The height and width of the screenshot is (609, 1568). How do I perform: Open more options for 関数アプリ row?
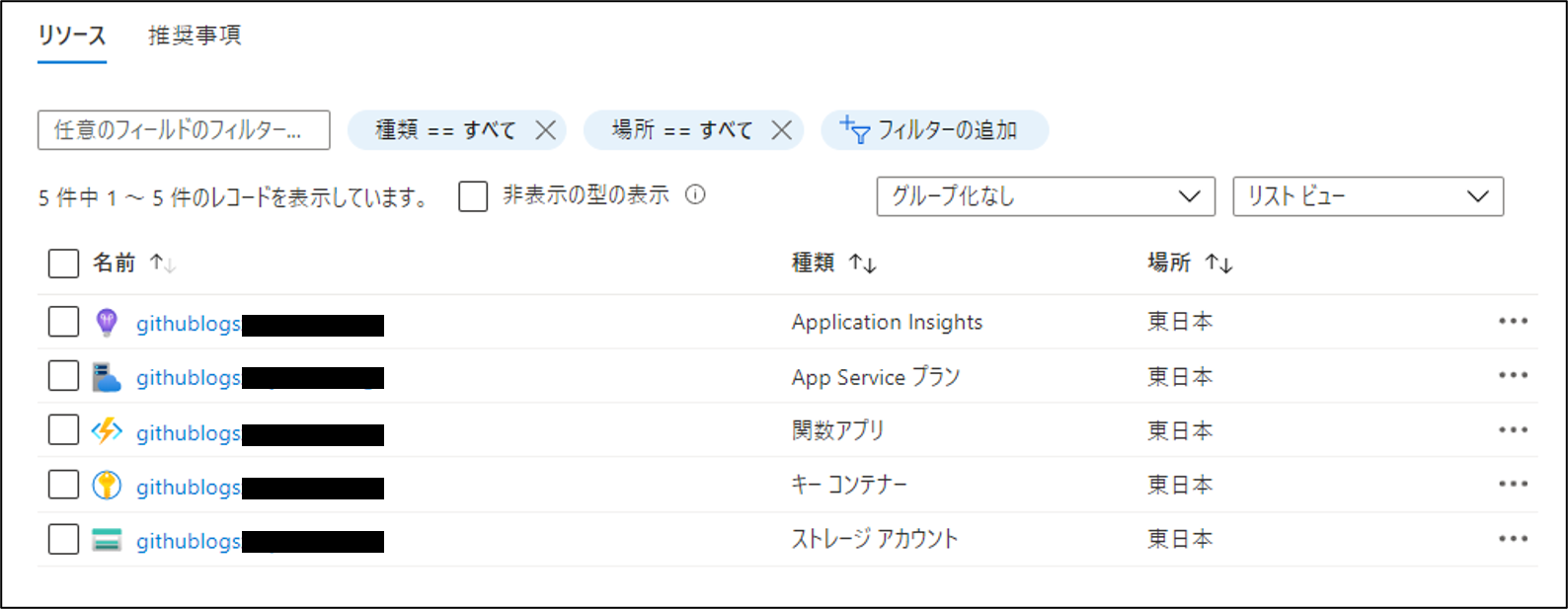click(x=1513, y=429)
